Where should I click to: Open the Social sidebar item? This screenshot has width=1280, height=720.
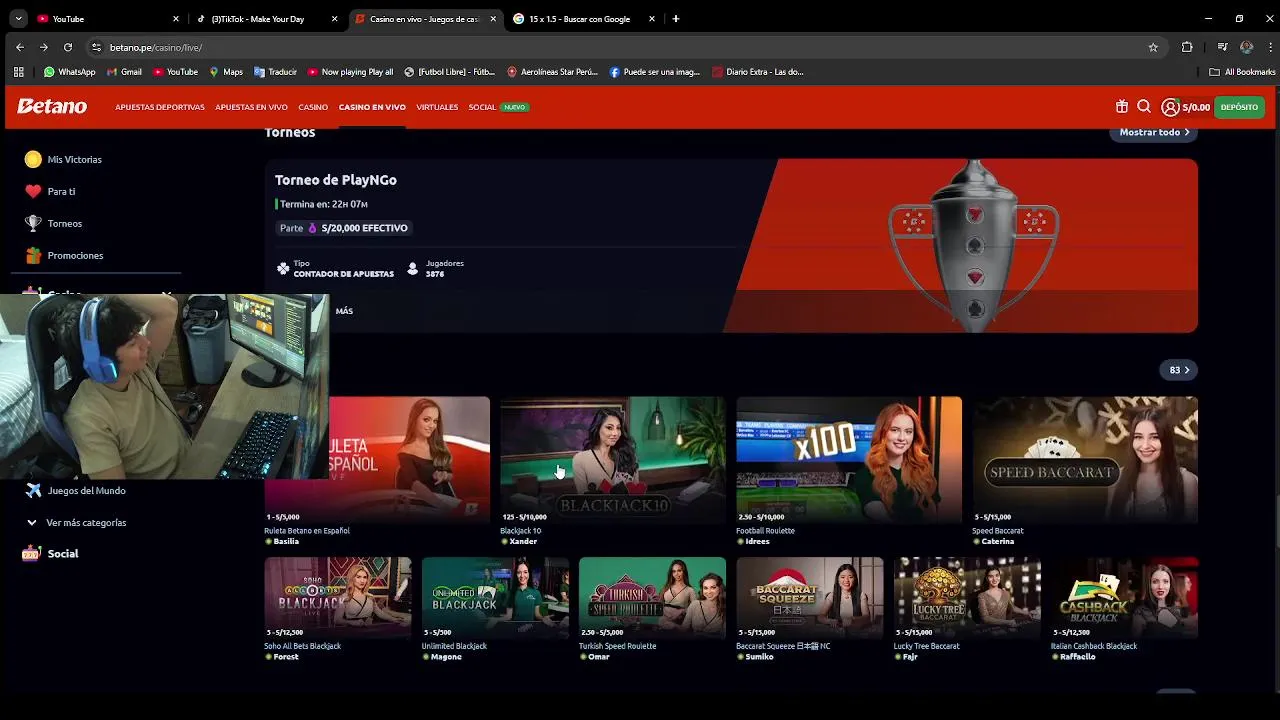[x=52, y=553]
